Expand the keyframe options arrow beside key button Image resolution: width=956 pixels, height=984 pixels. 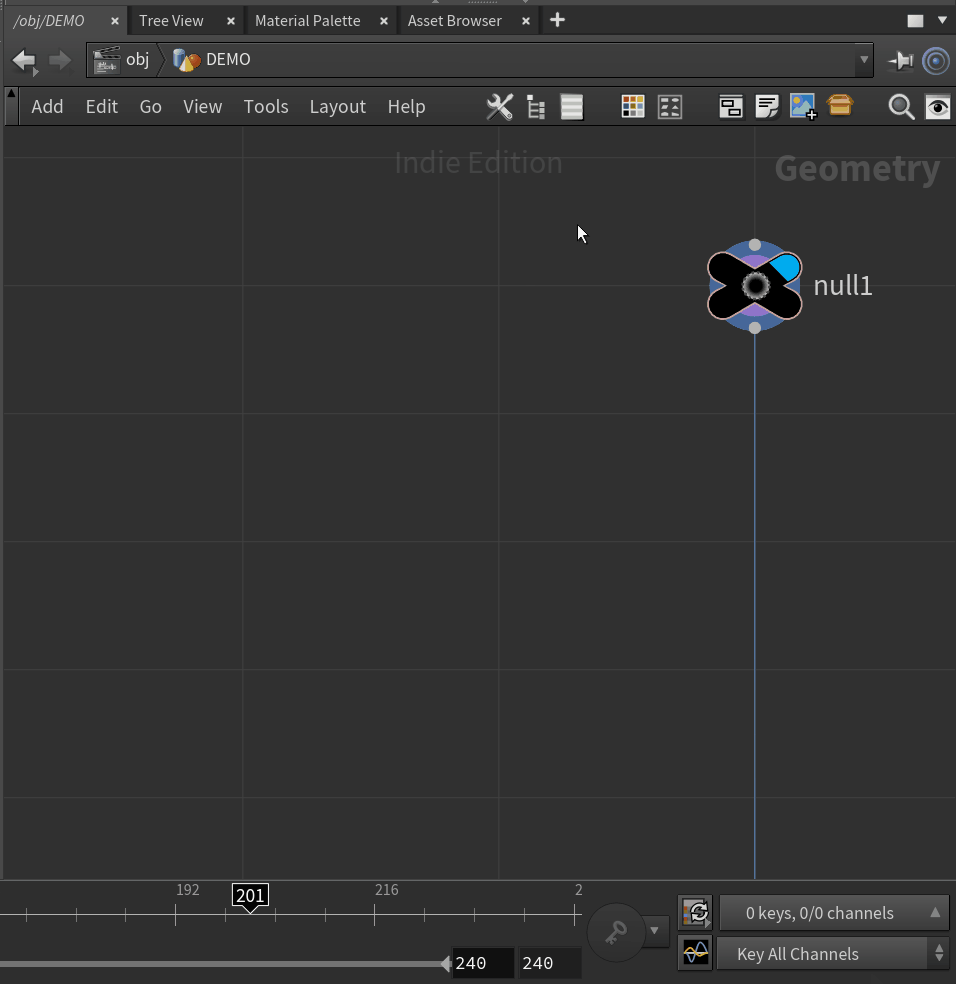(x=655, y=930)
